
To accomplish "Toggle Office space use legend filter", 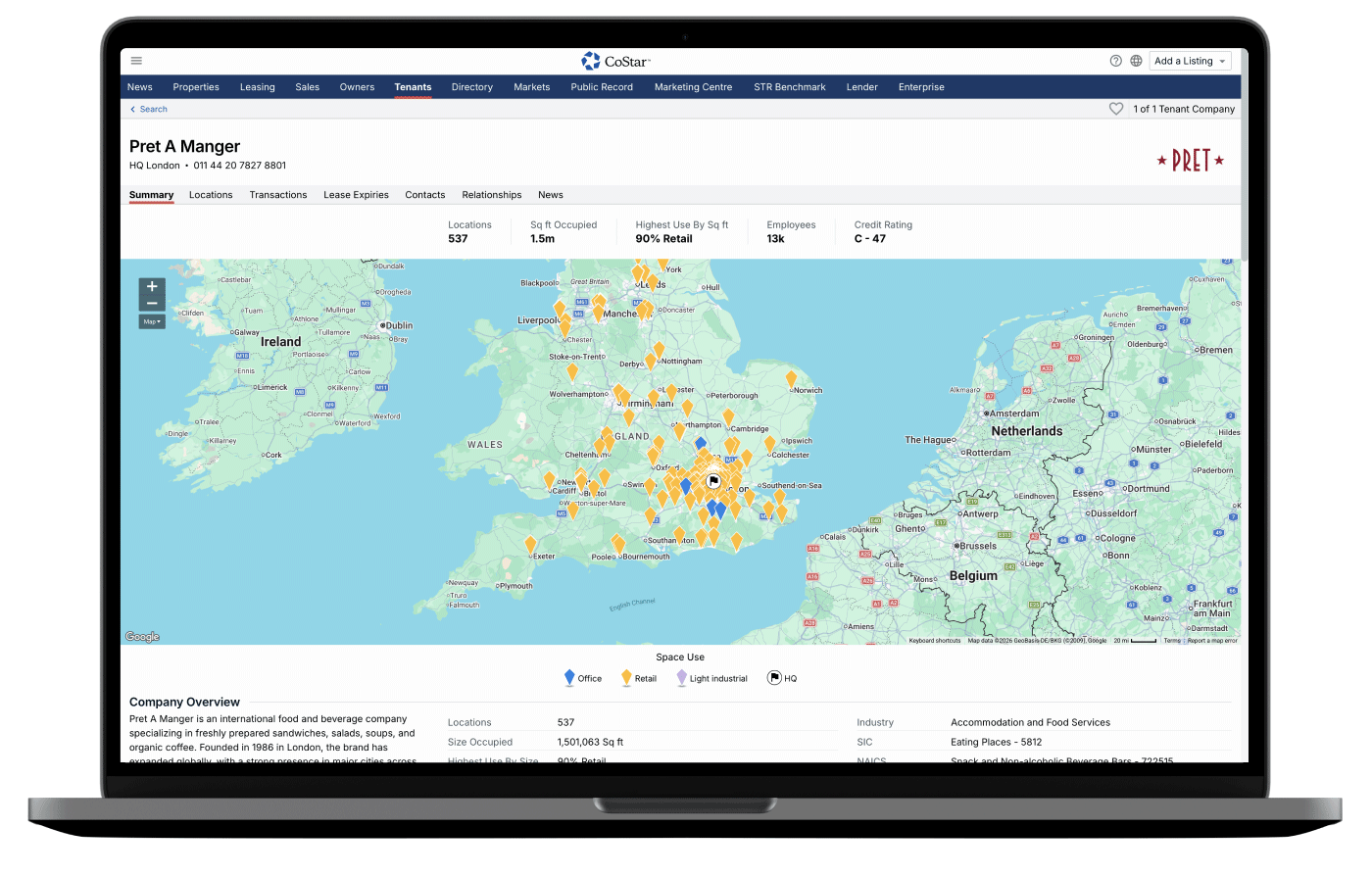I will [x=583, y=678].
